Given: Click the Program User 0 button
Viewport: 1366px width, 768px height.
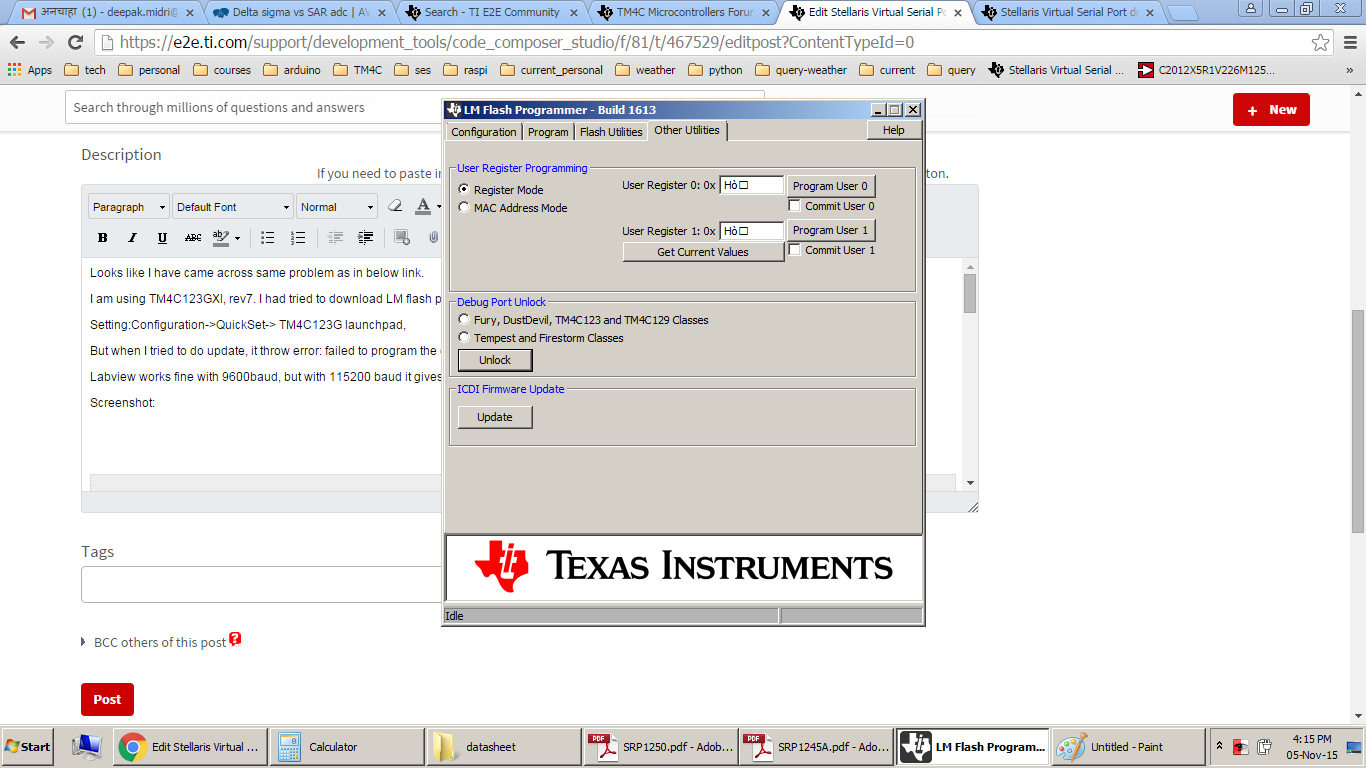Looking at the screenshot, I should click(830, 186).
